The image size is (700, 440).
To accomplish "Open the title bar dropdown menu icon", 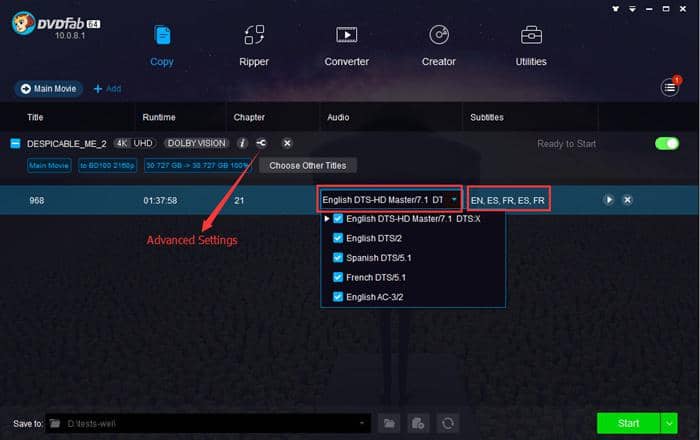I will tap(632, 8).
